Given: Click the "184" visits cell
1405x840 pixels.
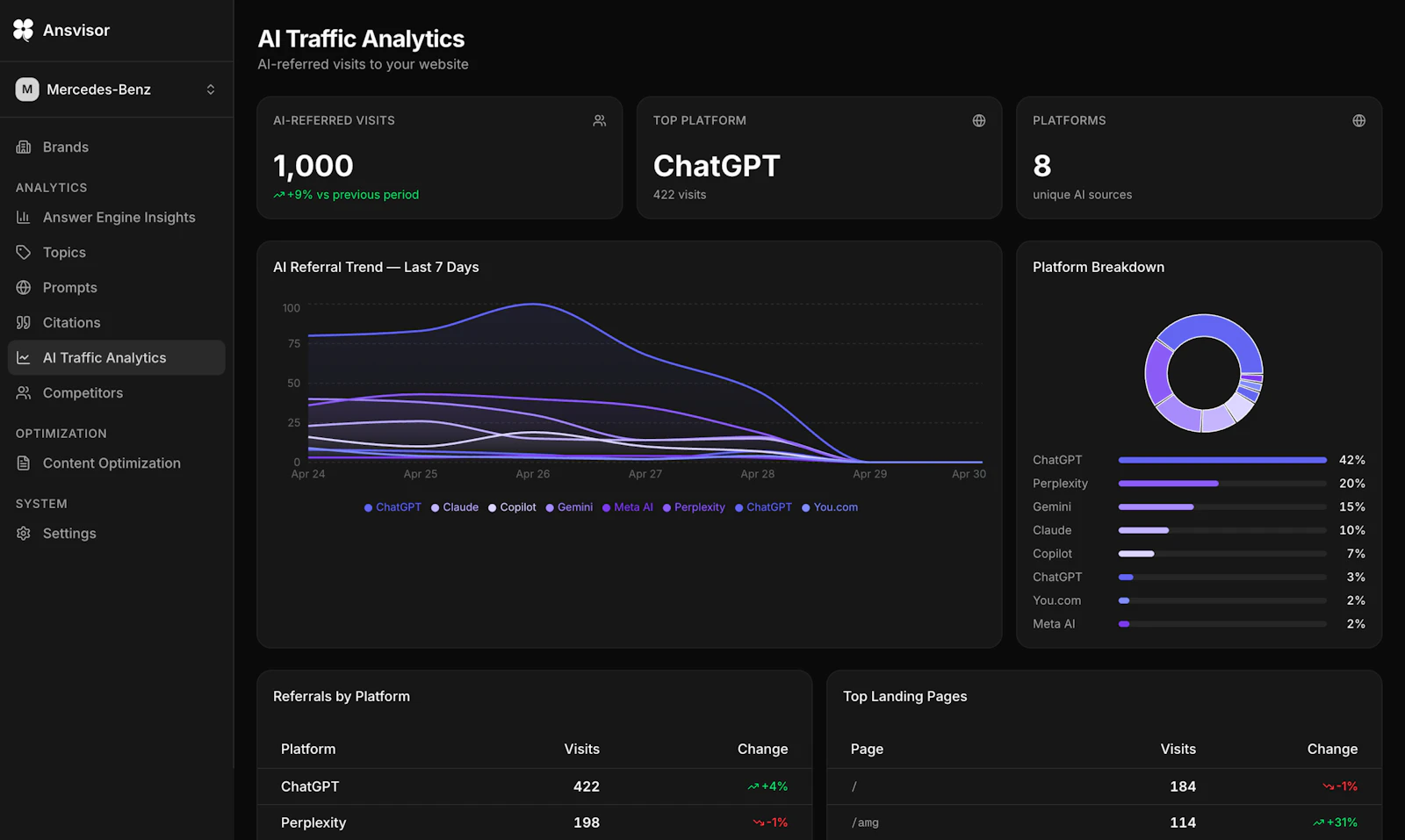Looking at the screenshot, I should [1183, 786].
